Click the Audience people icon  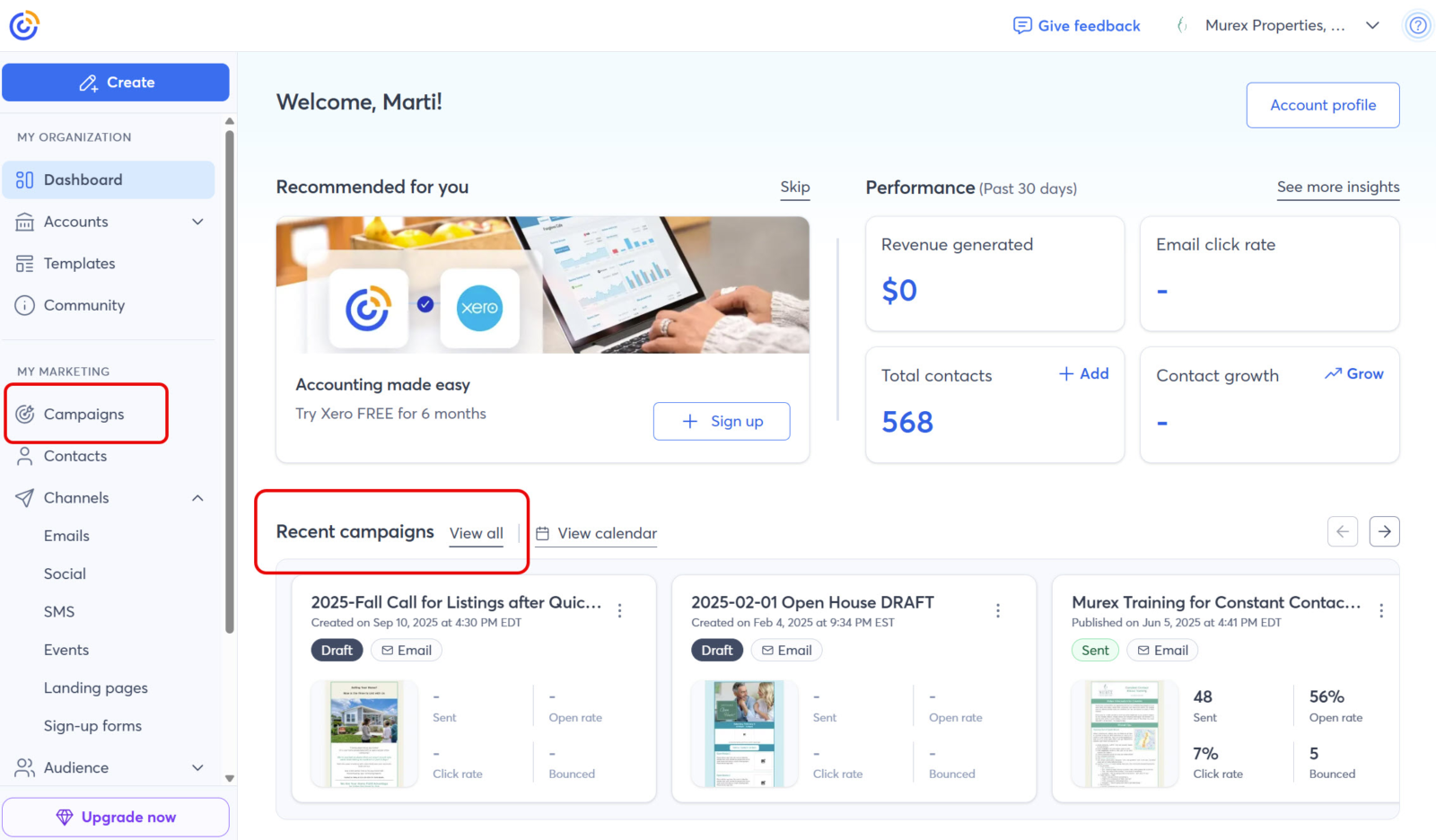[25, 768]
